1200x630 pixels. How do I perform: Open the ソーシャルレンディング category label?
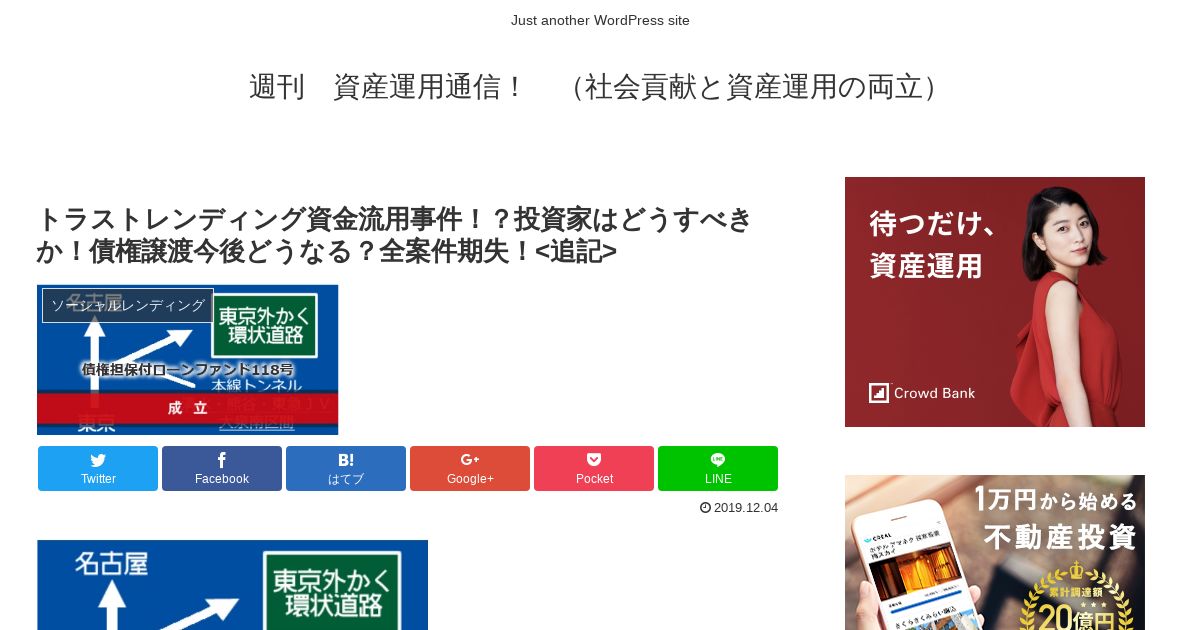(128, 305)
